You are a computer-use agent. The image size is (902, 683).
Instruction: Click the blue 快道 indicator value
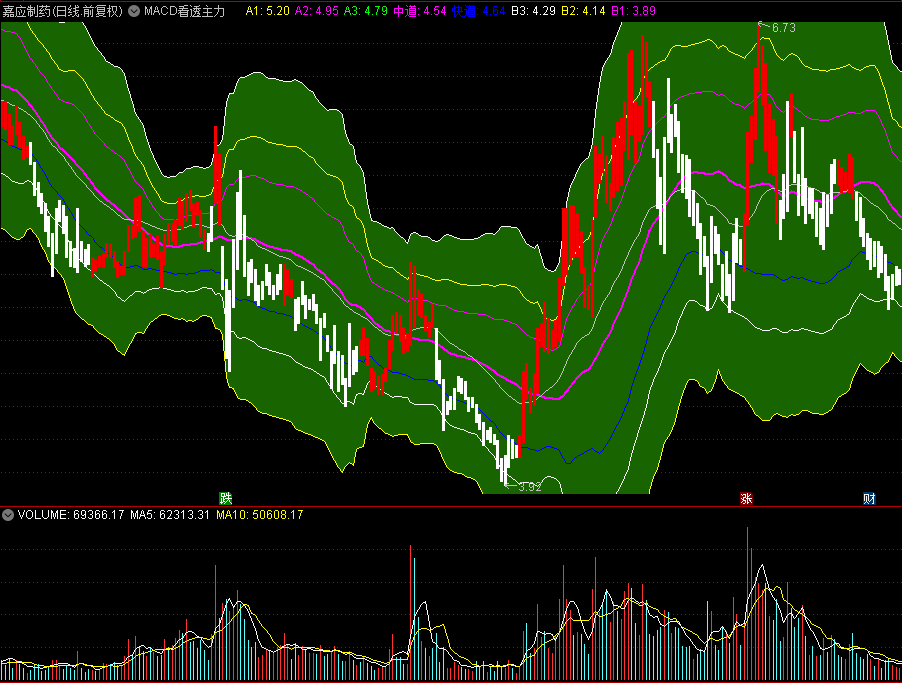coord(479,11)
